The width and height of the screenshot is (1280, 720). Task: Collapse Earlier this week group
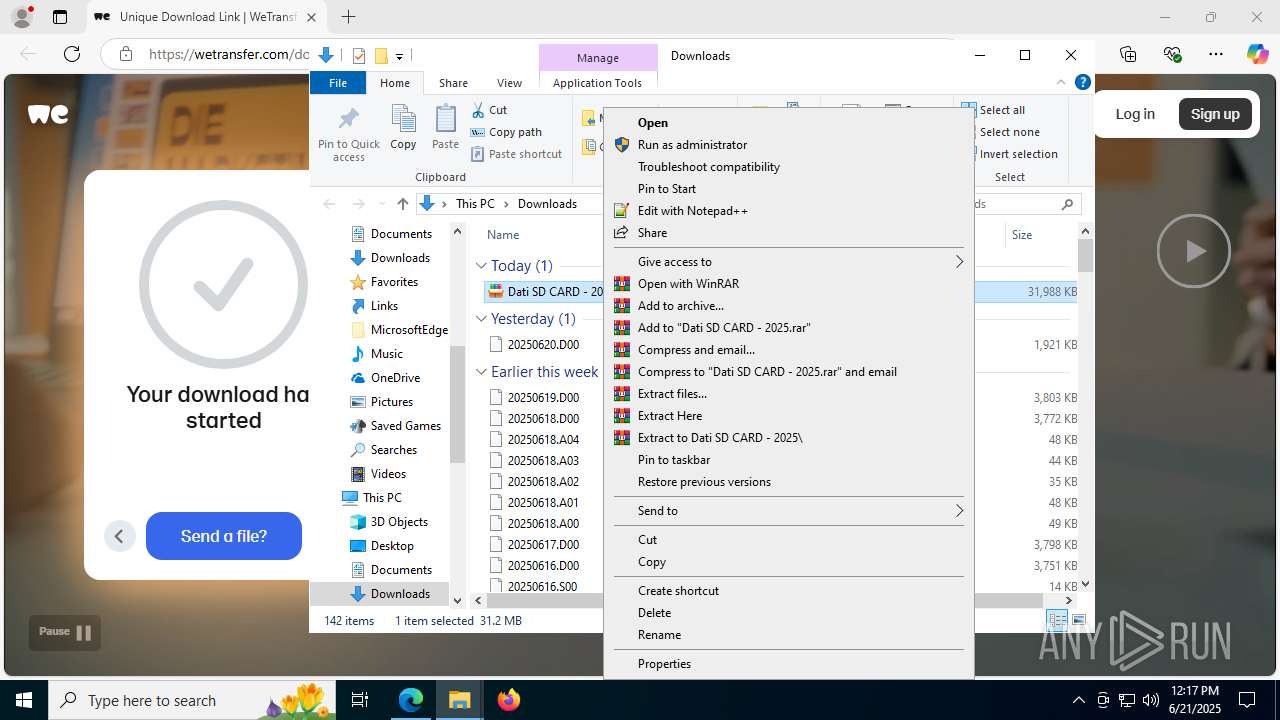pyautogui.click(x=481, y=372)
